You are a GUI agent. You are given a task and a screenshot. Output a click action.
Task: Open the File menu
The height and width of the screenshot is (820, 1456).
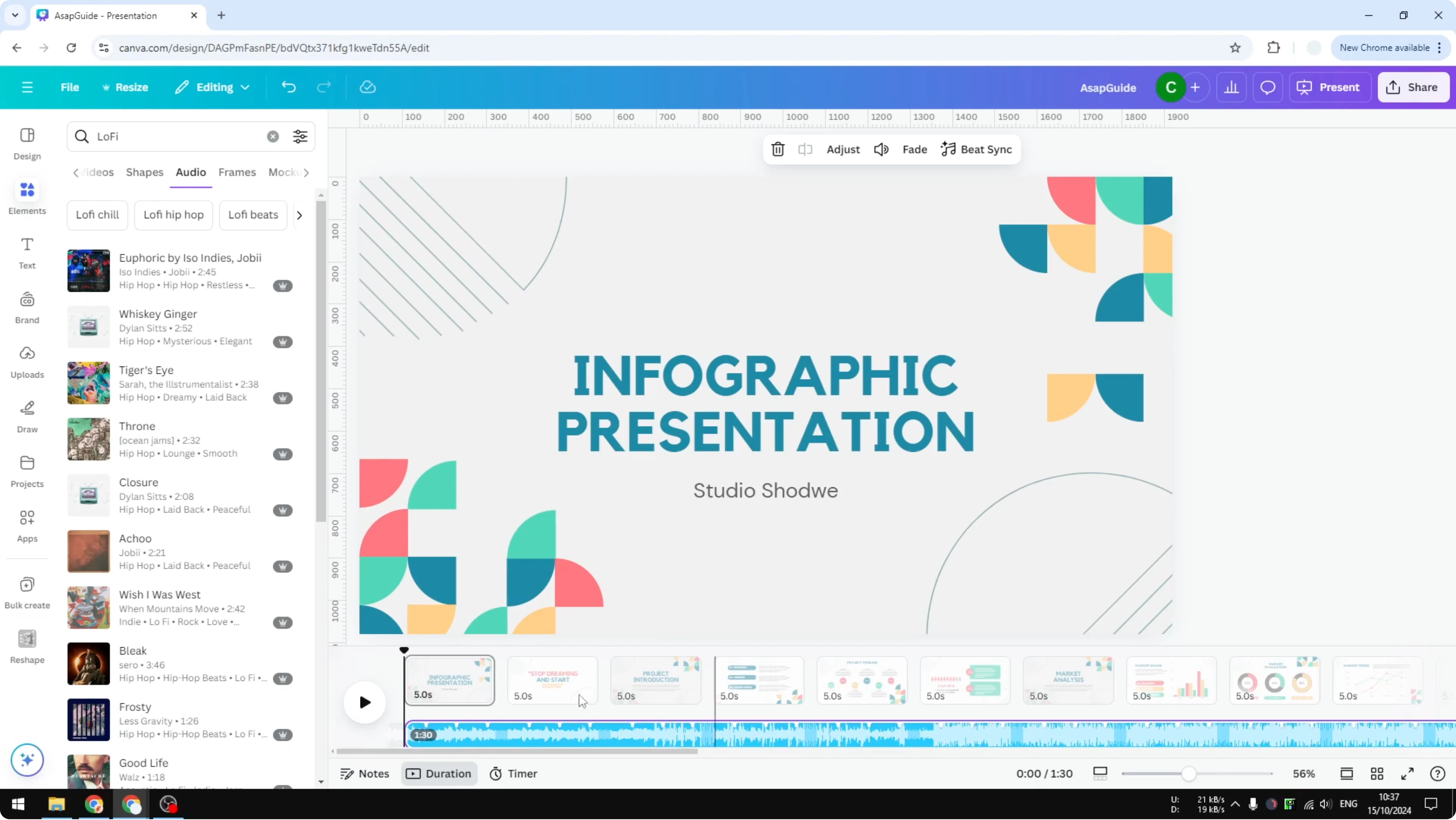(x=70, y=87)
